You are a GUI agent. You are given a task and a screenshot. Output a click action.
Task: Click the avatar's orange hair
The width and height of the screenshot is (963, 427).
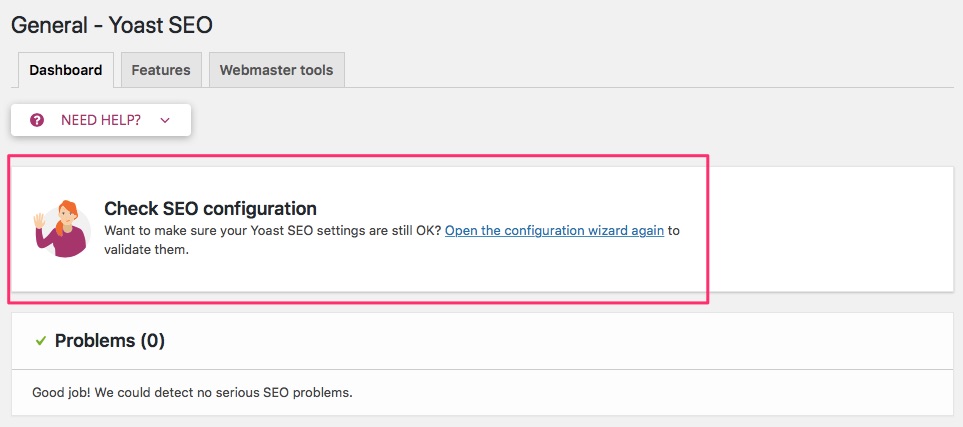click(68, 212)
